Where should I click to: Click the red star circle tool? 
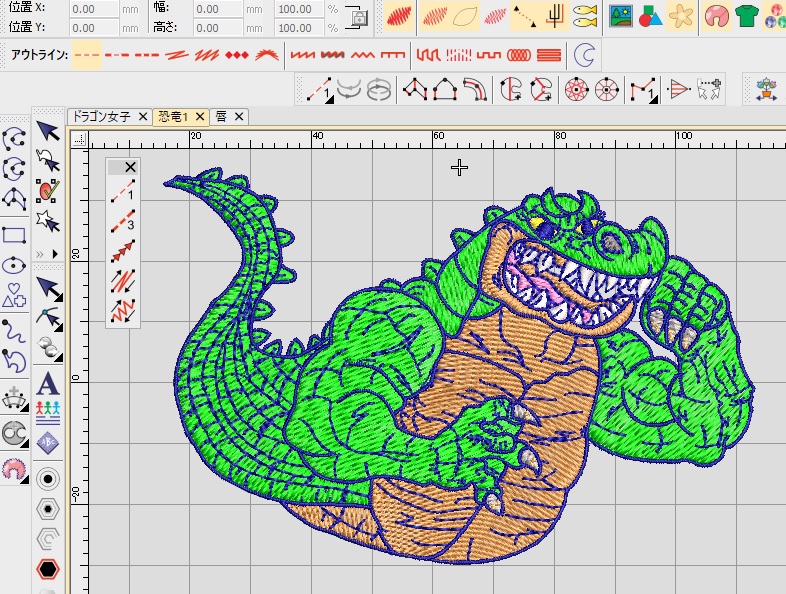click(x=576, y=90)
